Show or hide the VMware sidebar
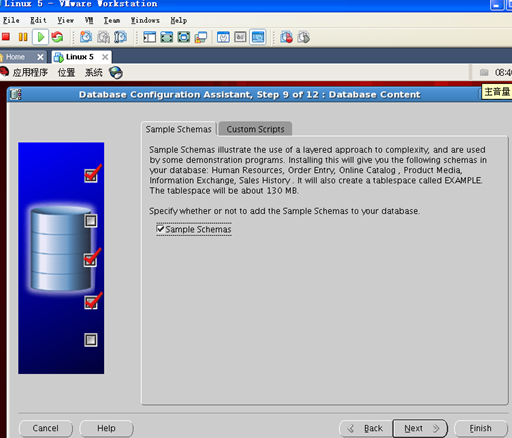This screenshot has height=438, width=512. click(x=149, y=37)
